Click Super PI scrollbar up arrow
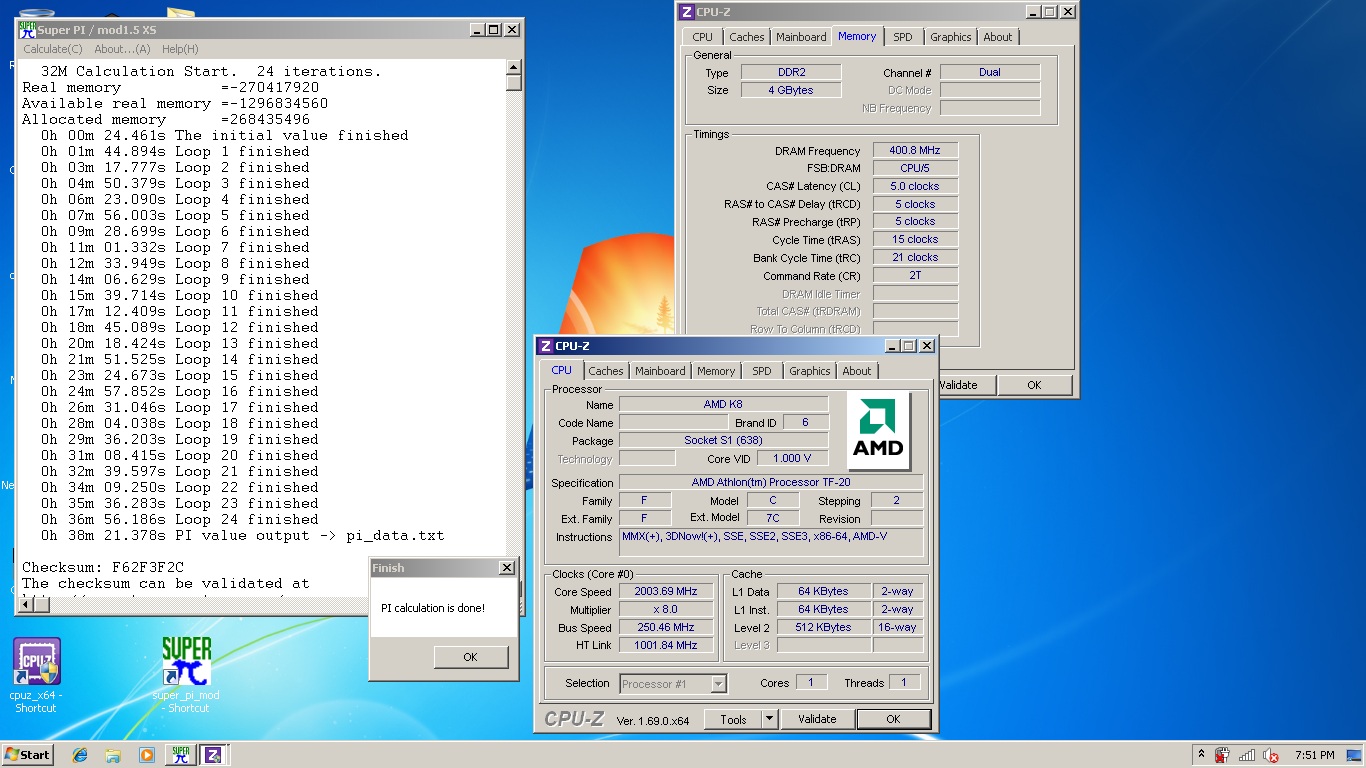This screenshot has height=768, width=1366. click(514, 67)
